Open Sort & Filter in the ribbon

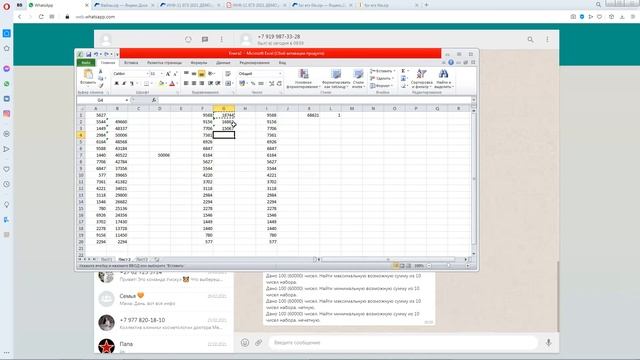coord(421,78)
